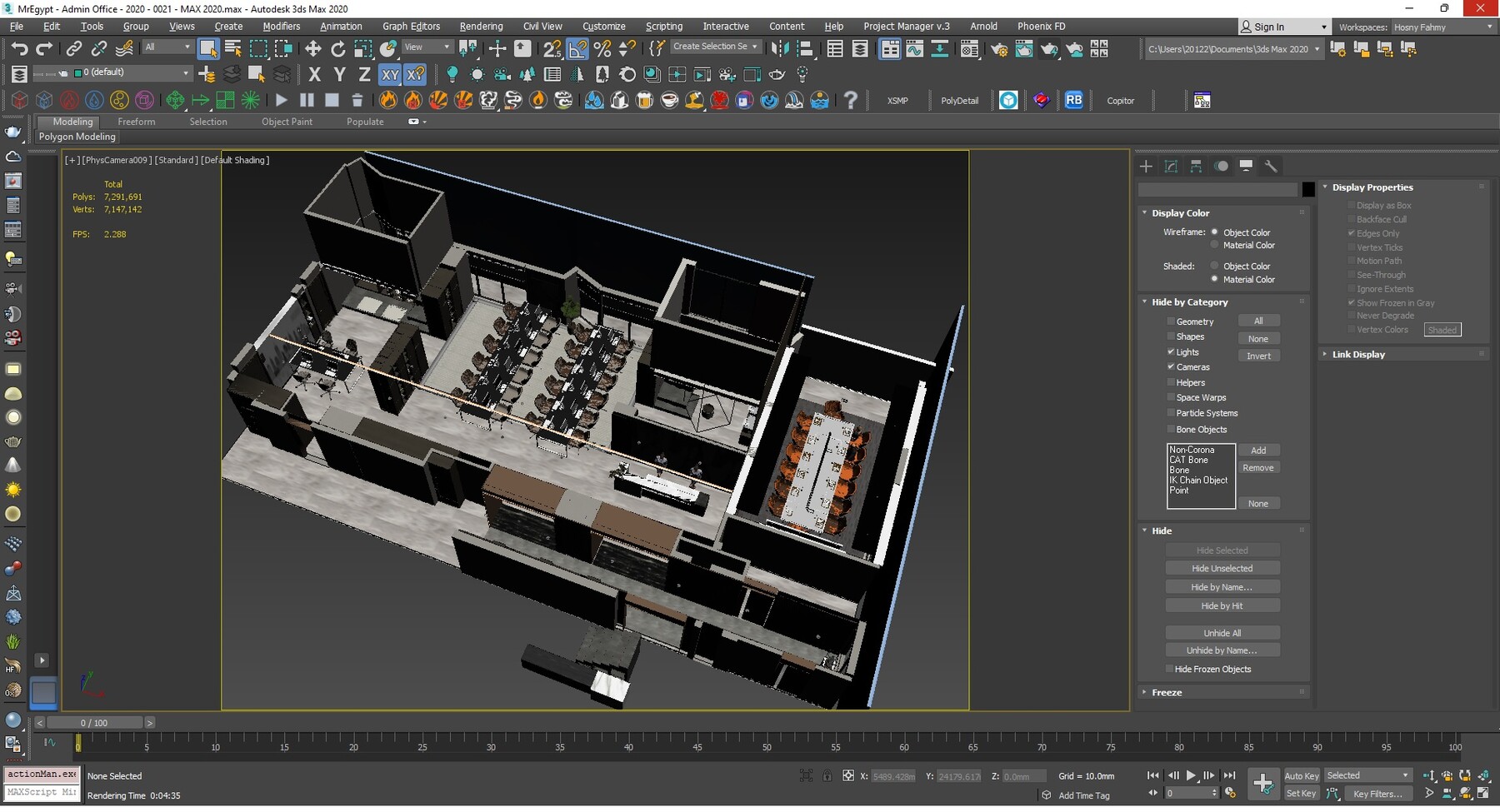
Task: Switch to the Freeform ribbon tab
Action: click(137, 122)
